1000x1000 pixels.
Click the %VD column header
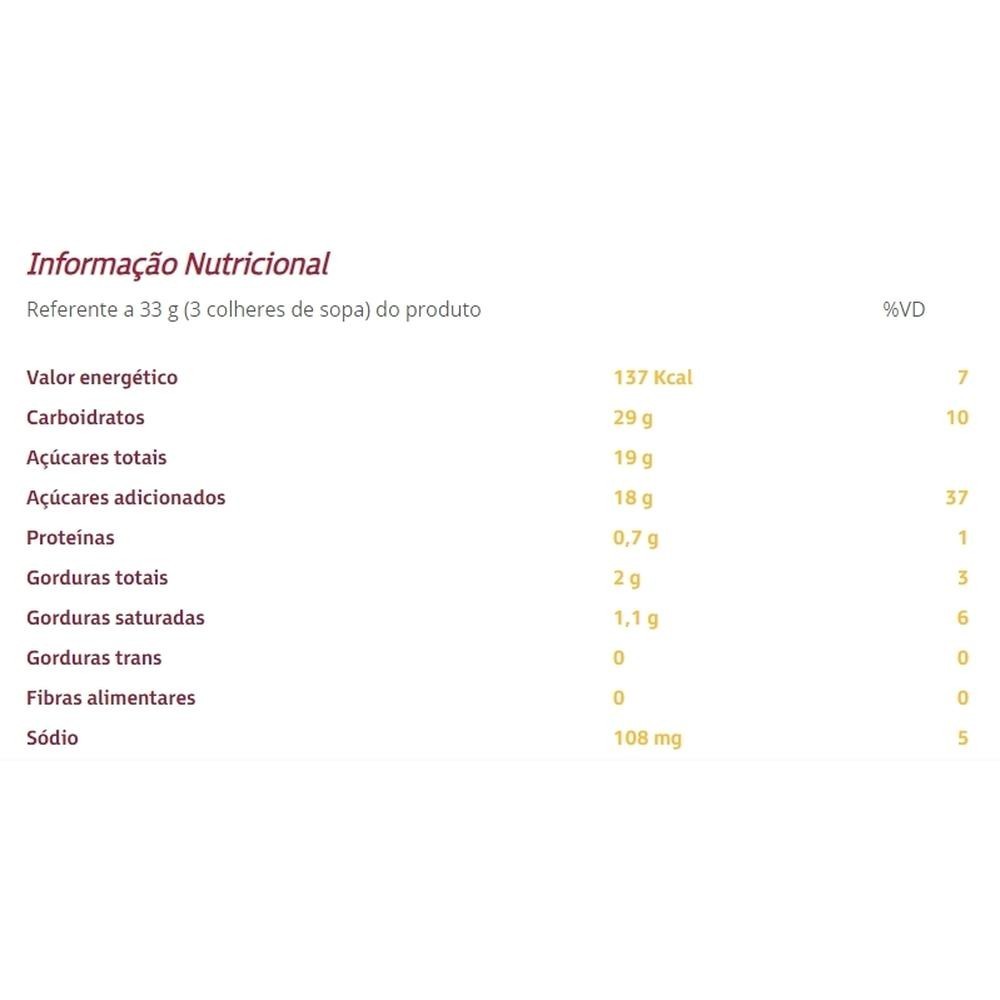pyautogui.click(x=903, y=310)
